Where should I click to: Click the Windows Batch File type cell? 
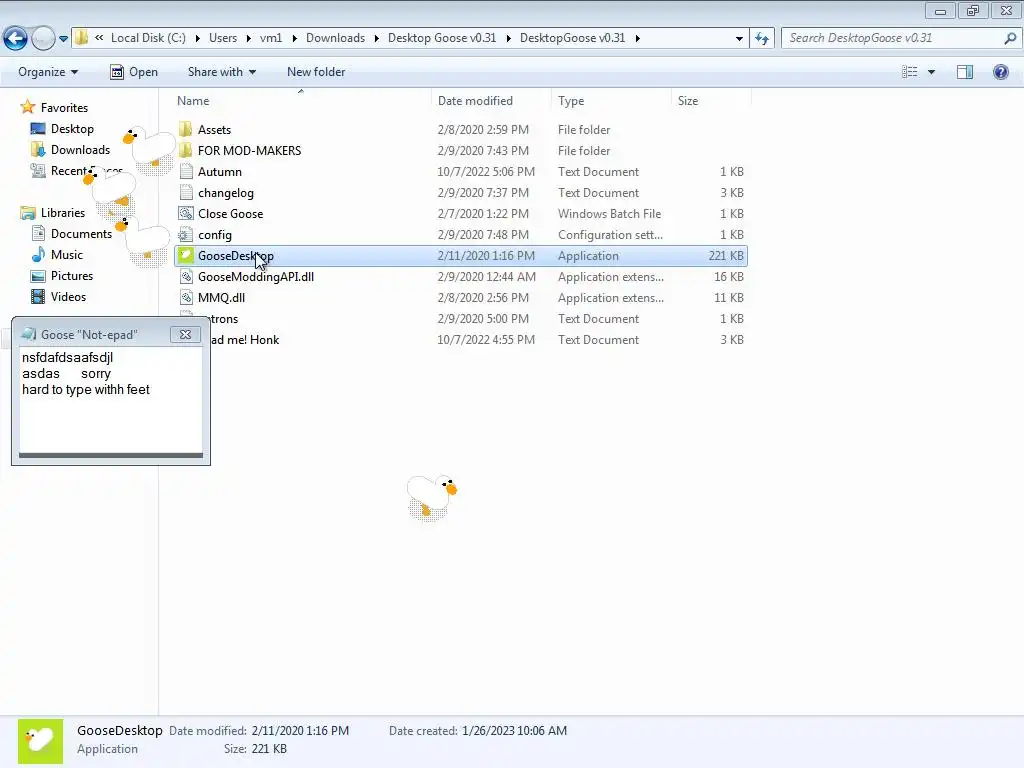609,214
